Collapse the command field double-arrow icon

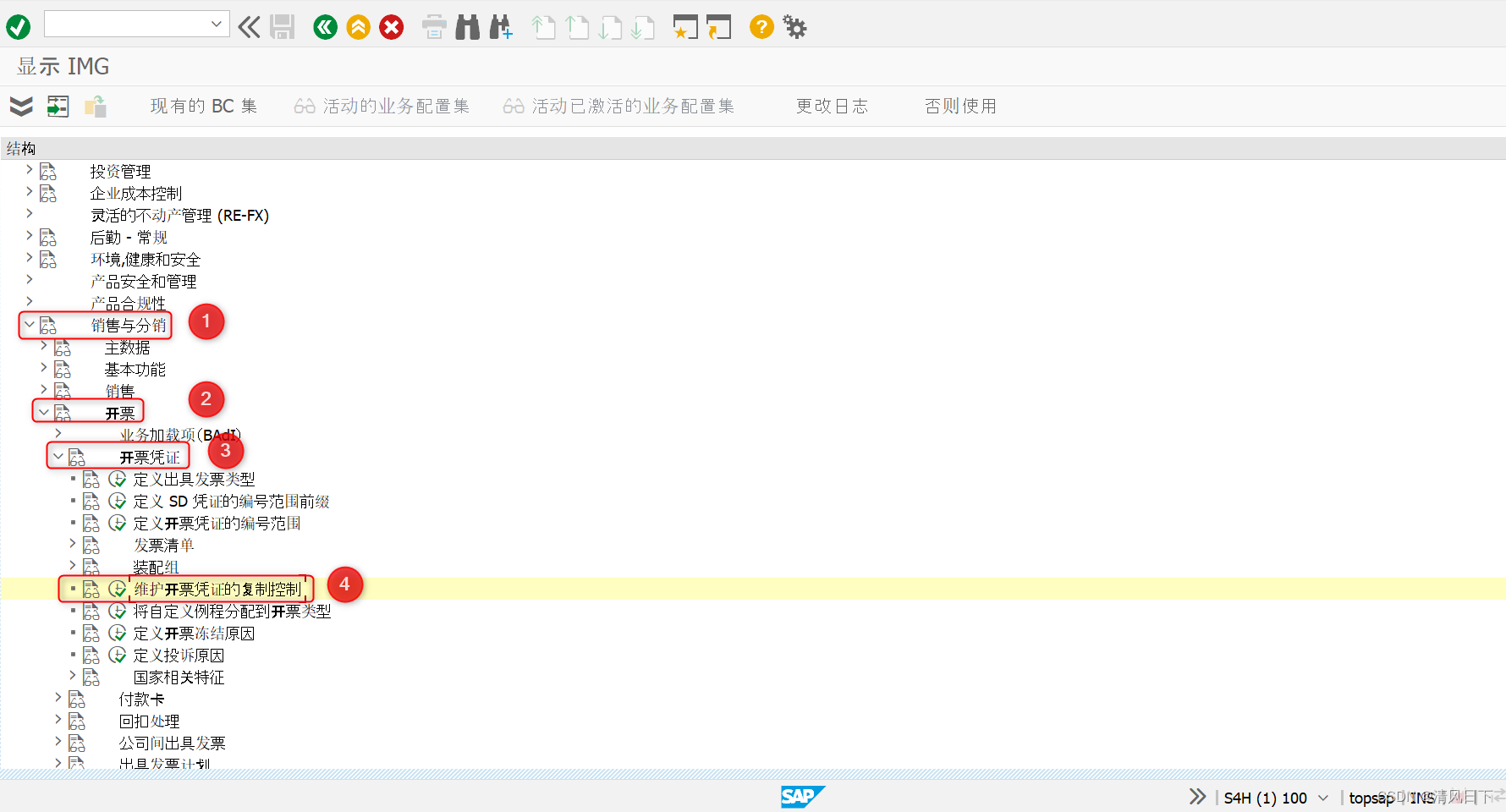[249, 27]
